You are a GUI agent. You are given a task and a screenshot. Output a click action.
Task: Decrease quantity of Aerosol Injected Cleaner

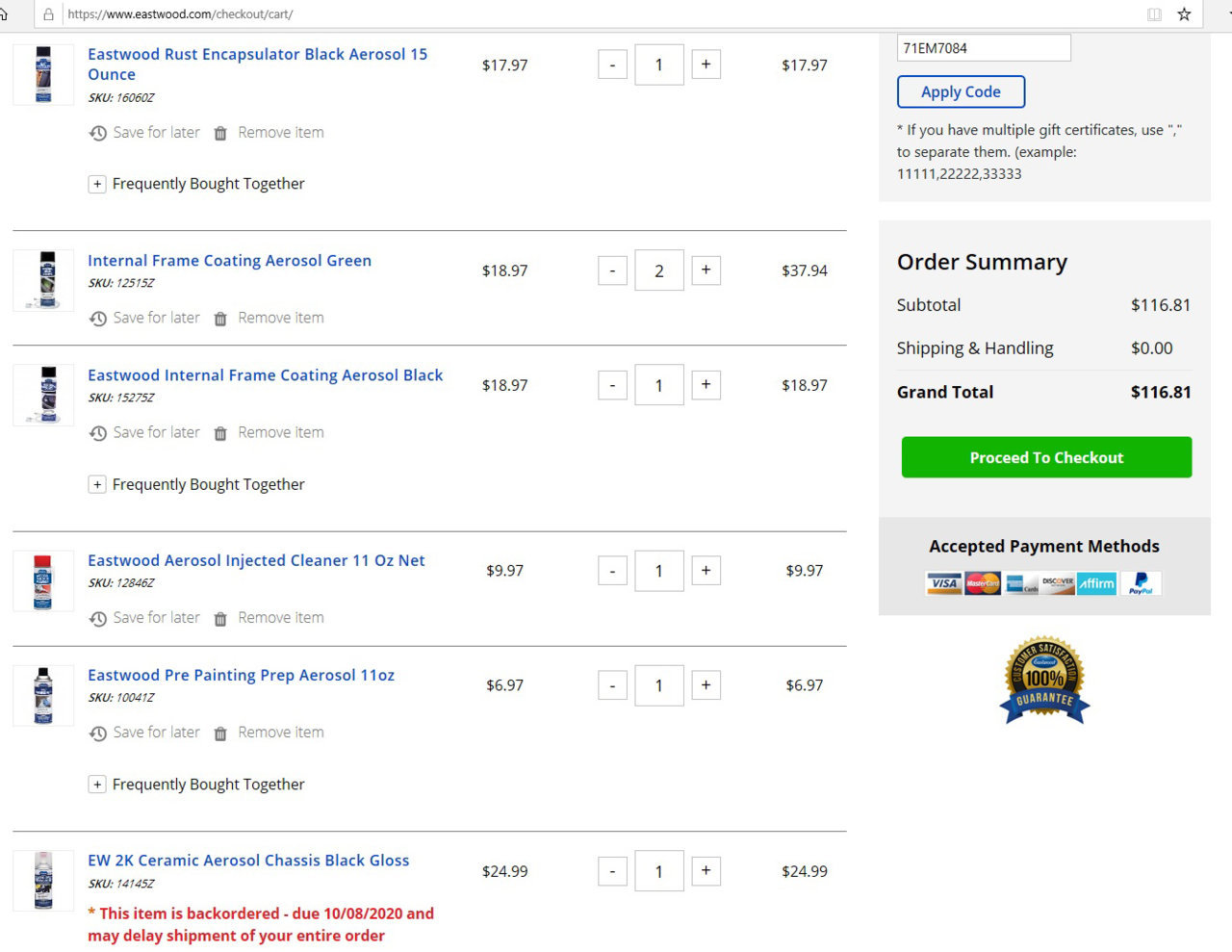click(x=612, y=571)
